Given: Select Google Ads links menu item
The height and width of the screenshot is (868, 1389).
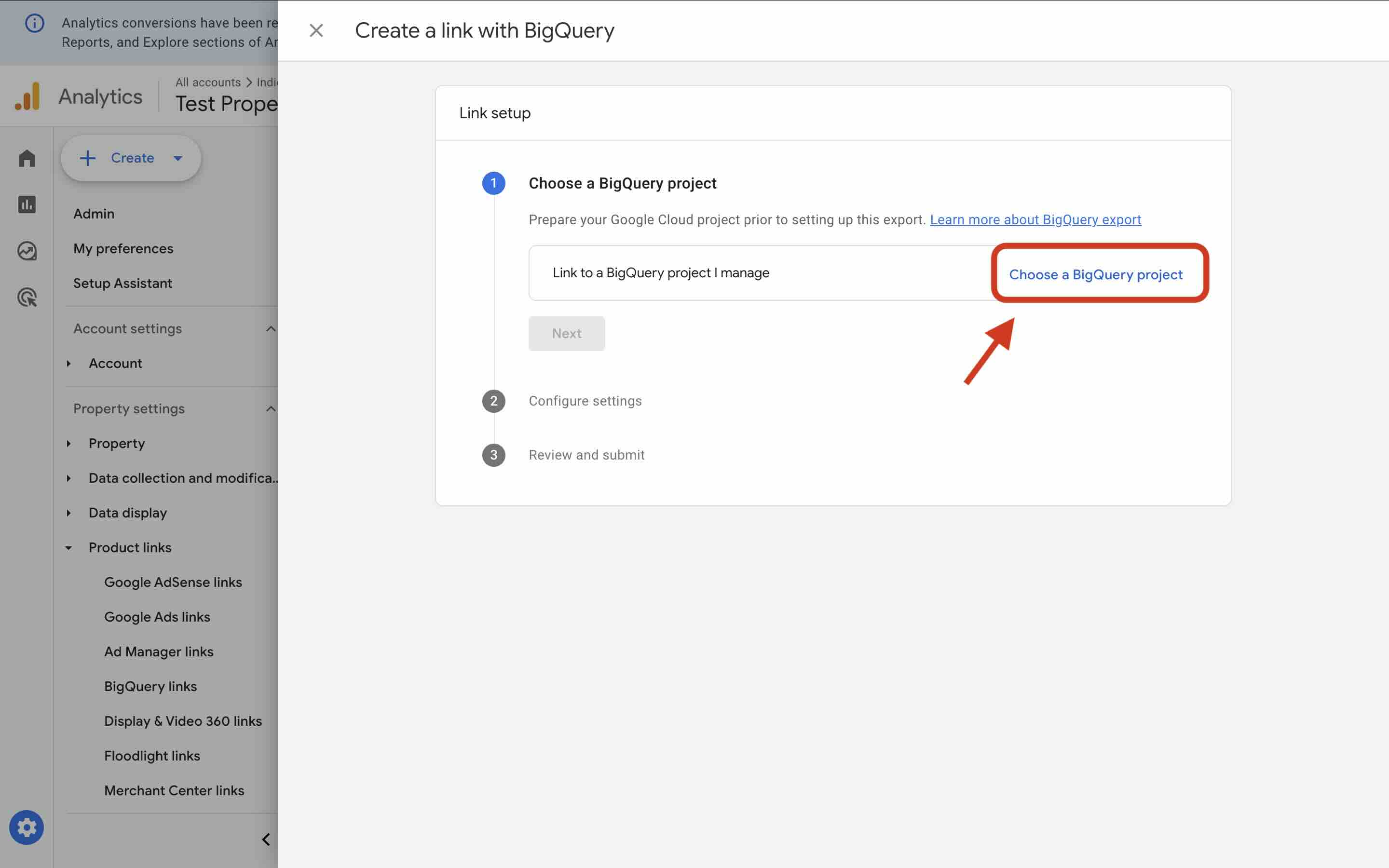Looking at the screenshot, I should [157, 617].
